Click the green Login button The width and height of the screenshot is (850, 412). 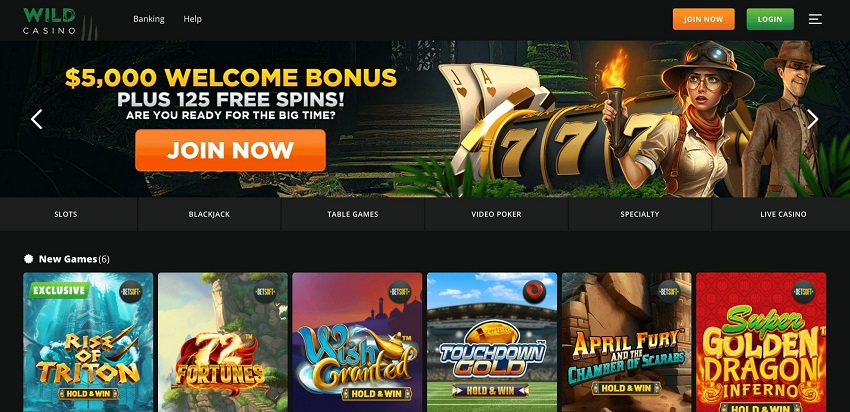click(x=770, y=19)
